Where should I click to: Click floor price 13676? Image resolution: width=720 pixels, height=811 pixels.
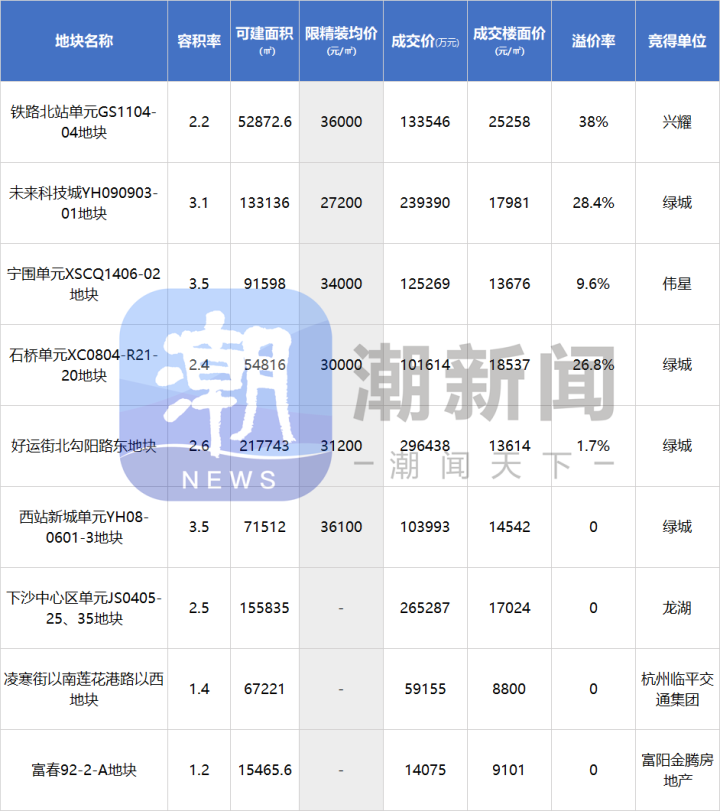click(509, 284)
